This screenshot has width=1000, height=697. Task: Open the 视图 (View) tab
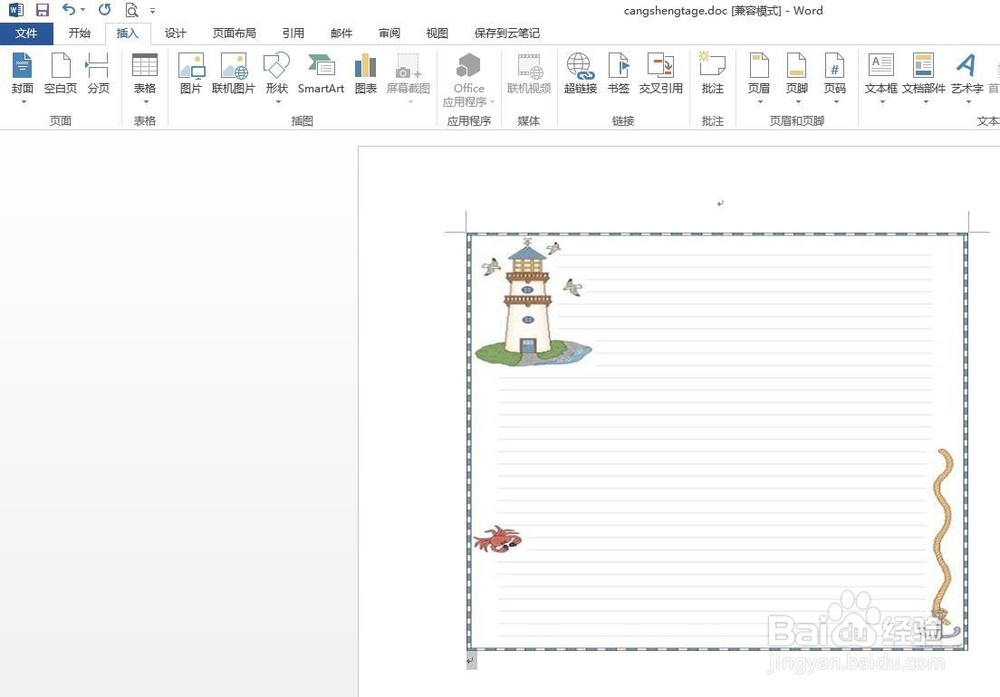(x=437, y=33)
